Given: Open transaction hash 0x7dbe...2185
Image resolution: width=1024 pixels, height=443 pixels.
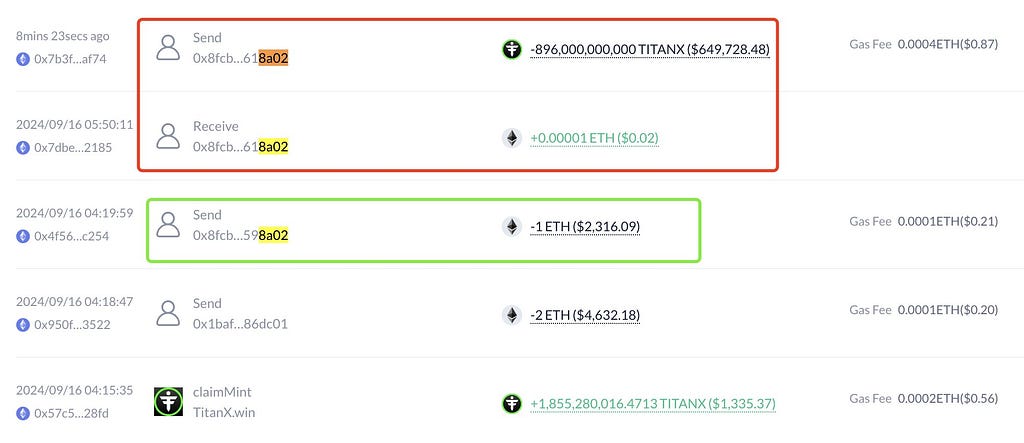Looking at the screenshot, I should coord(73,148).
